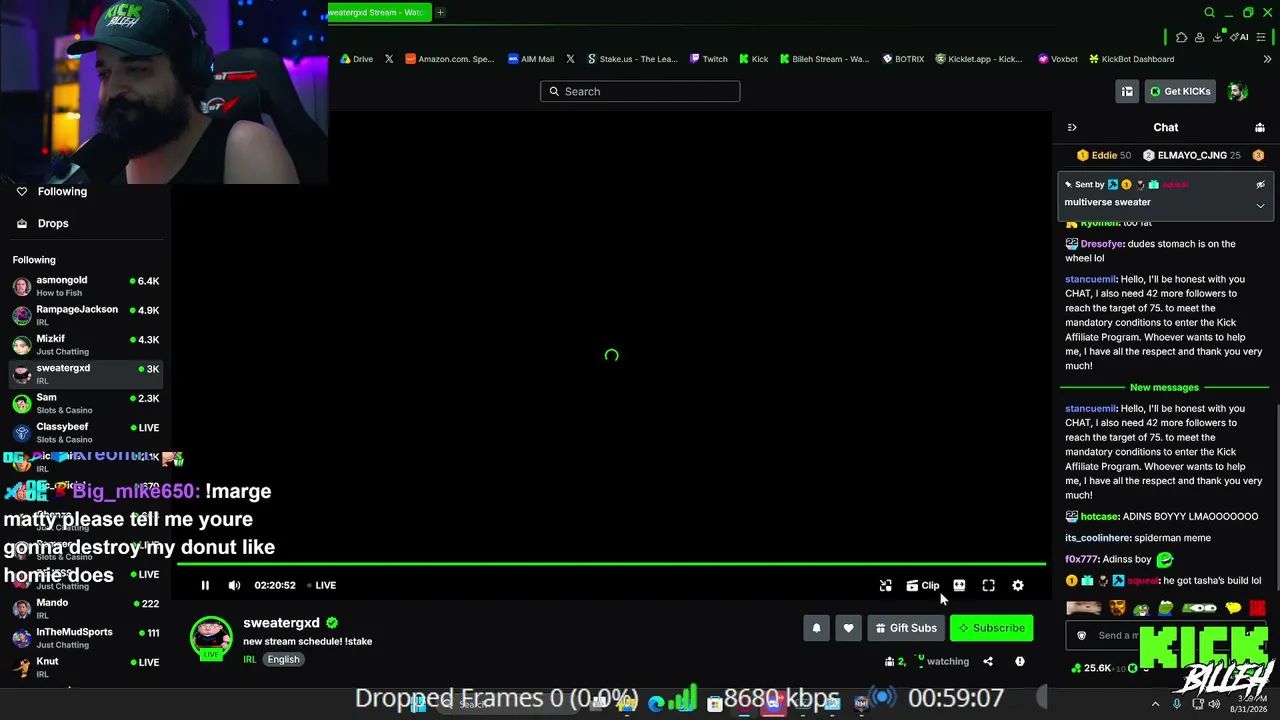Viewport: 1280px width, 720px height.
Task: Open the Billeh Stream bookmark
Action: 824,59
